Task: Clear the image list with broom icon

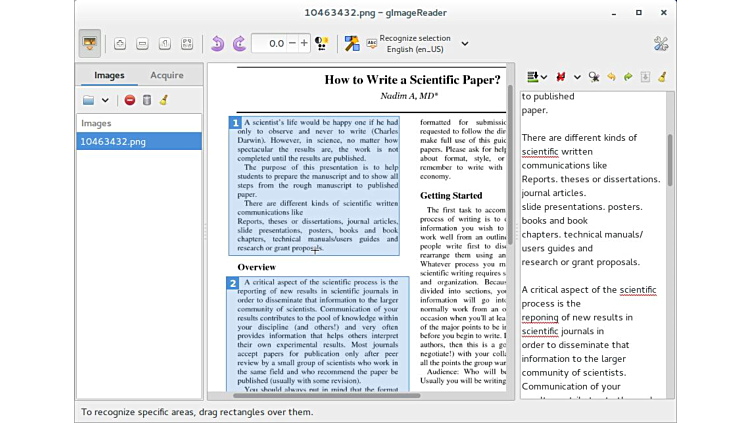Action: click(164, 100)
